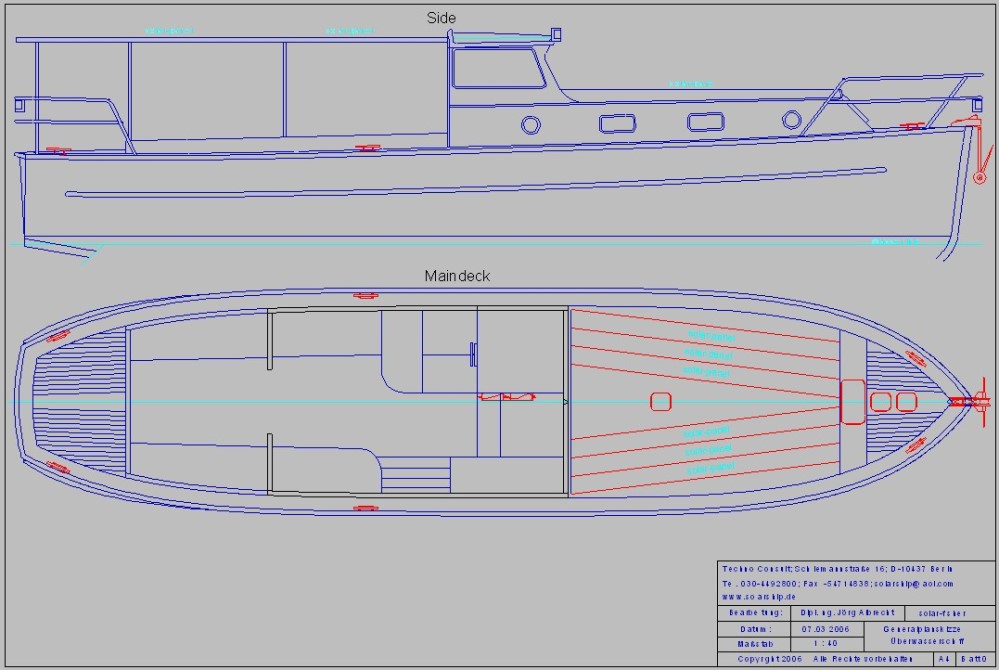This screenshot has width=999, height=670.
Task: Click the red cleat on the lower midship gunwale
Action: point(365,507)
